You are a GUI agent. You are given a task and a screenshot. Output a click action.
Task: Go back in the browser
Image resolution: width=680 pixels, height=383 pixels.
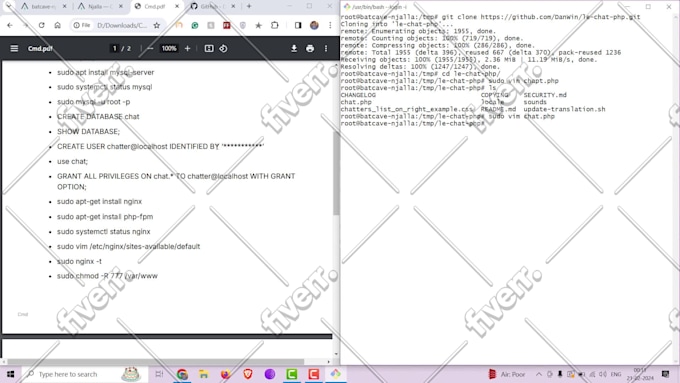coord(10,25)
